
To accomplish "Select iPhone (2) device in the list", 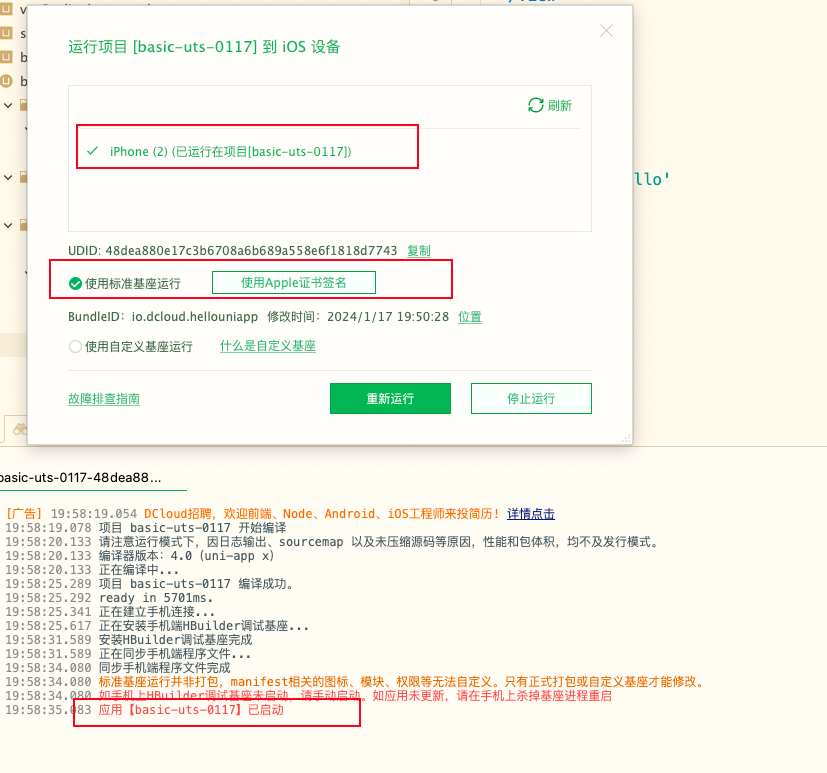I will coord(230,151).
